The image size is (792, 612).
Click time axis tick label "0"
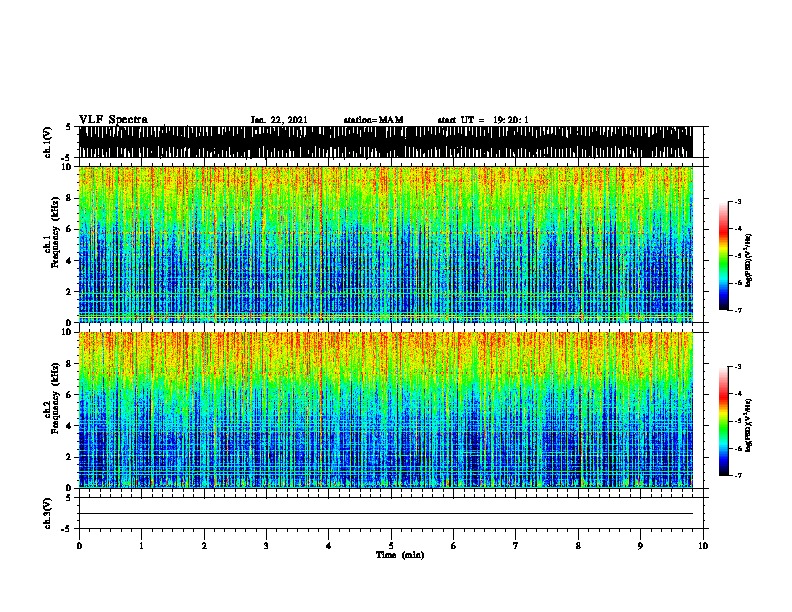[x=79, y=546]
